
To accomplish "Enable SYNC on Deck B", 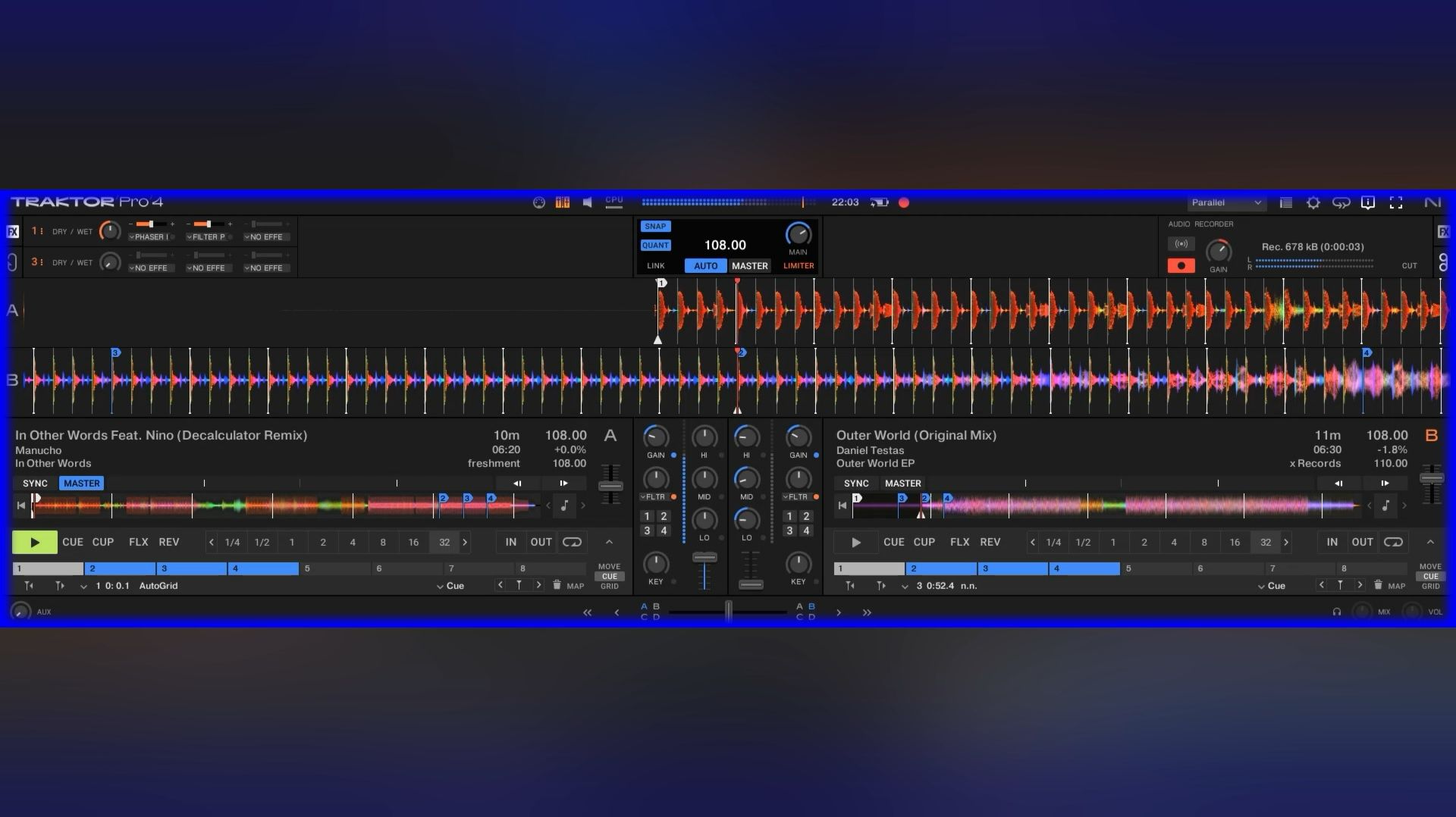I will coord(856,484).
